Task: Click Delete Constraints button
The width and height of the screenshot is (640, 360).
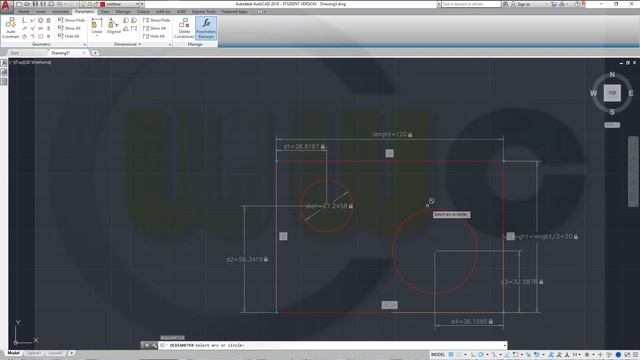Action: pos(184,28)
